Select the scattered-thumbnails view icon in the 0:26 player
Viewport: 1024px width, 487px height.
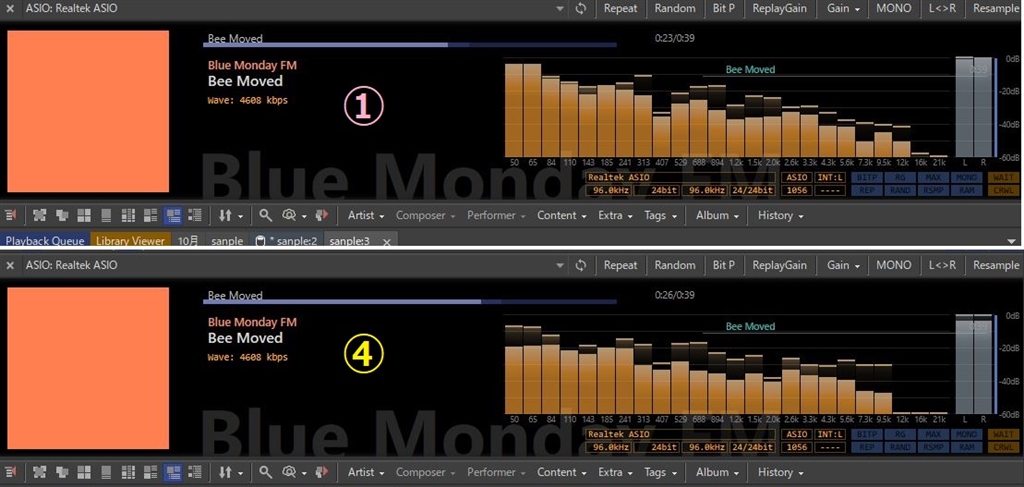click(40, 472)
